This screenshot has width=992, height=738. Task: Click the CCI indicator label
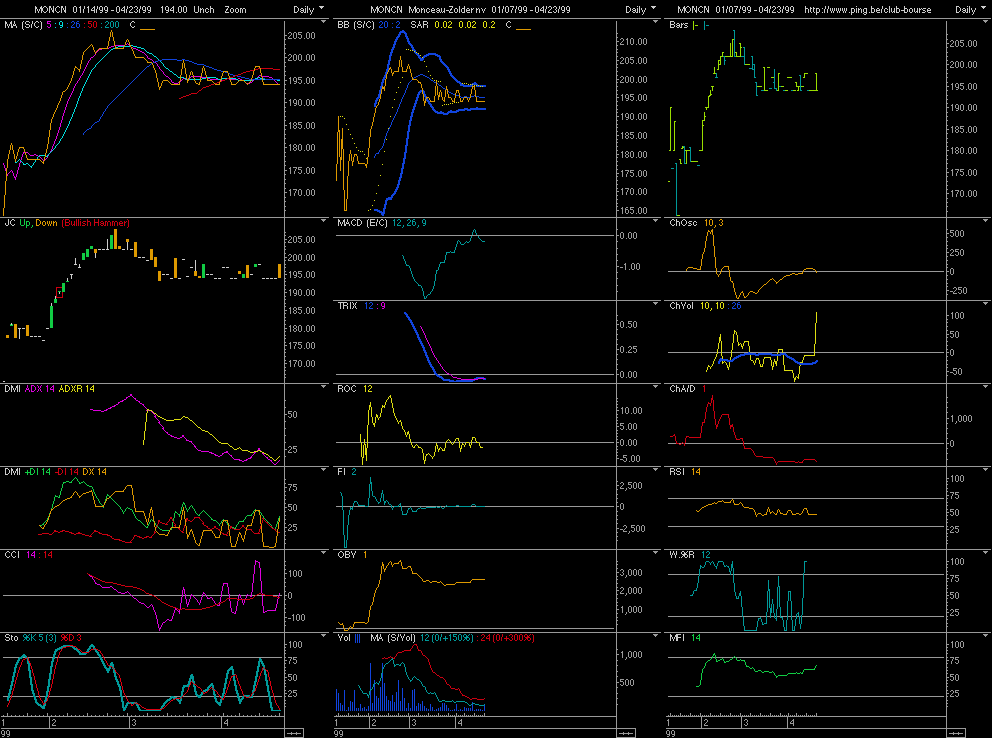12,555
